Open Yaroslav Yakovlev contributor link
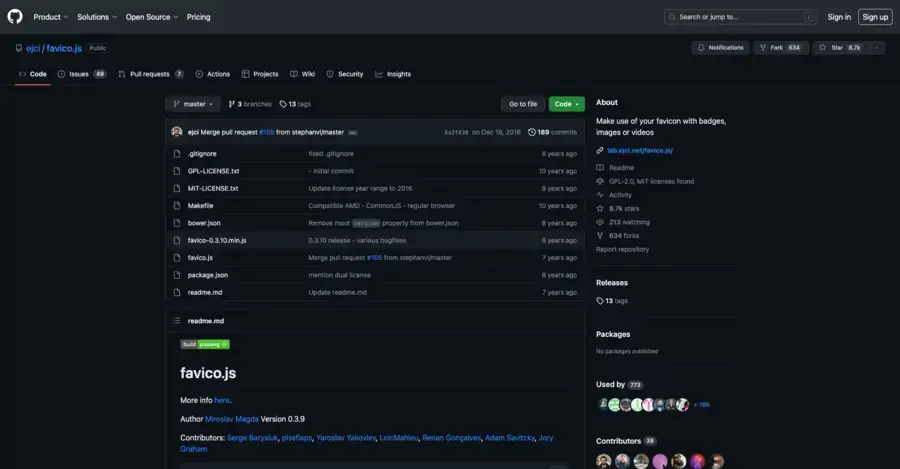This screenshot has height=469, width=900. 346,437
